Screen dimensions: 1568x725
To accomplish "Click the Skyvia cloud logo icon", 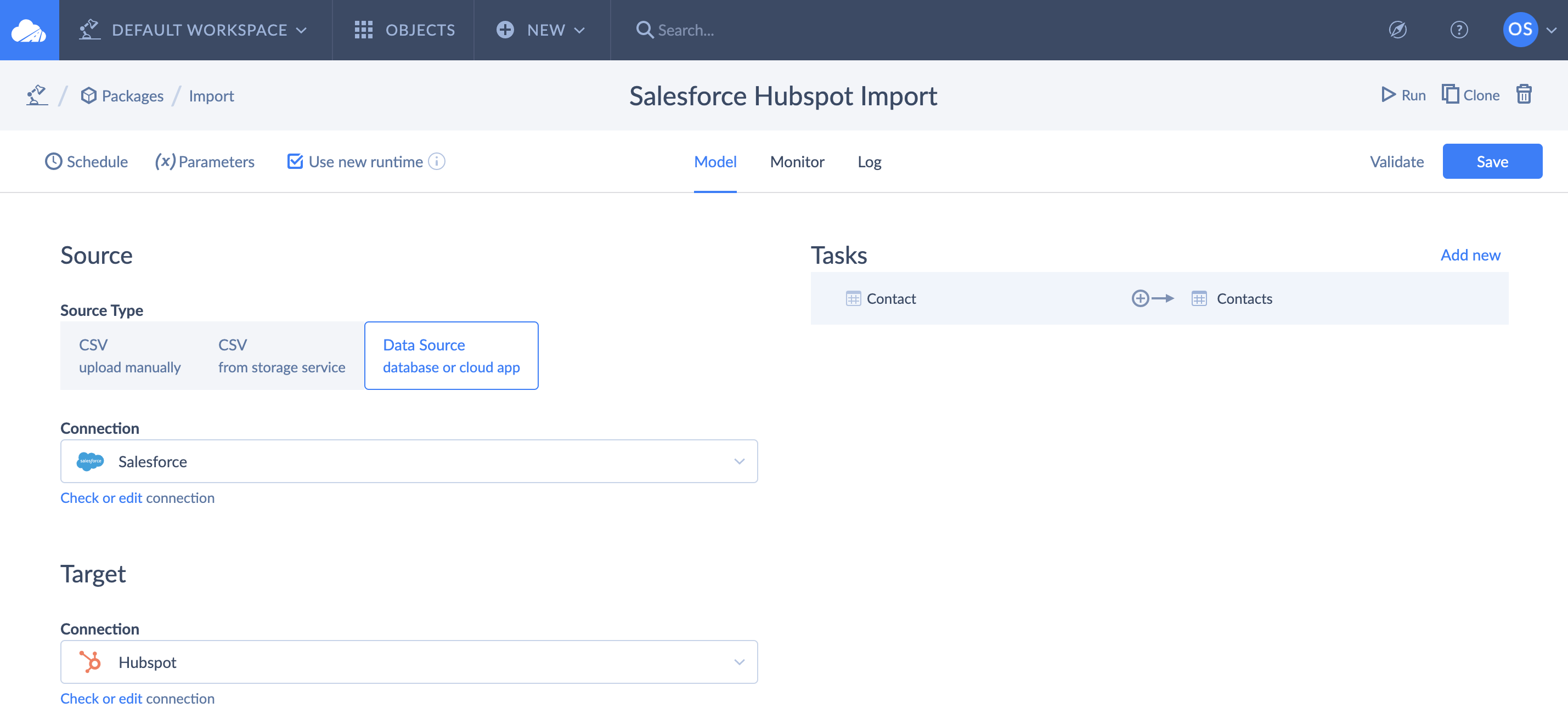I will [x=29, y=30].
